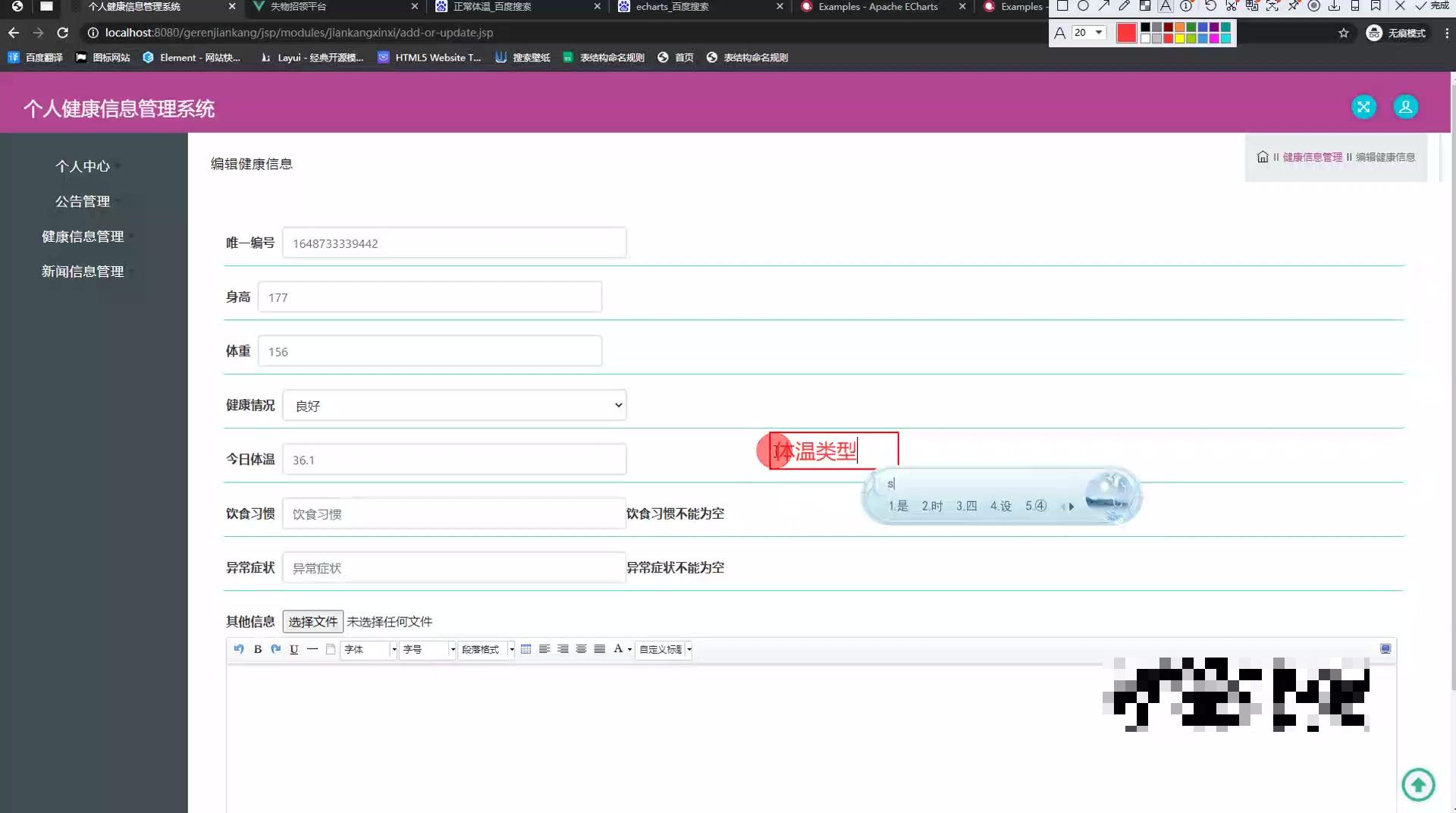This screenshot has width=1456, height=813.
Task: Click undo in the rich text editor
Action: tap(239, 649)
